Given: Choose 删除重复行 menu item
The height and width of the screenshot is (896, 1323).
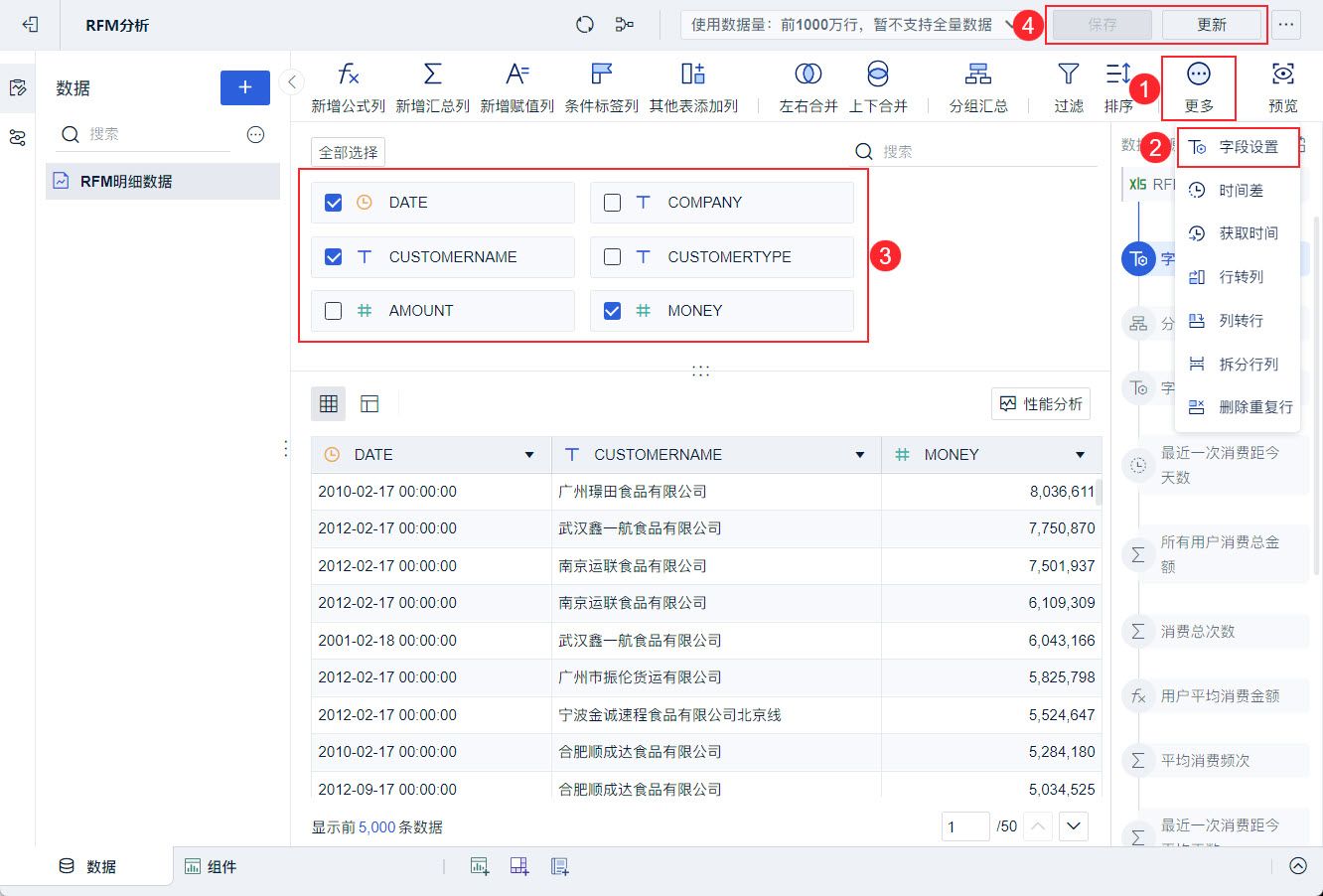Looking at the screenshot, I should (x=1238, y=407).
